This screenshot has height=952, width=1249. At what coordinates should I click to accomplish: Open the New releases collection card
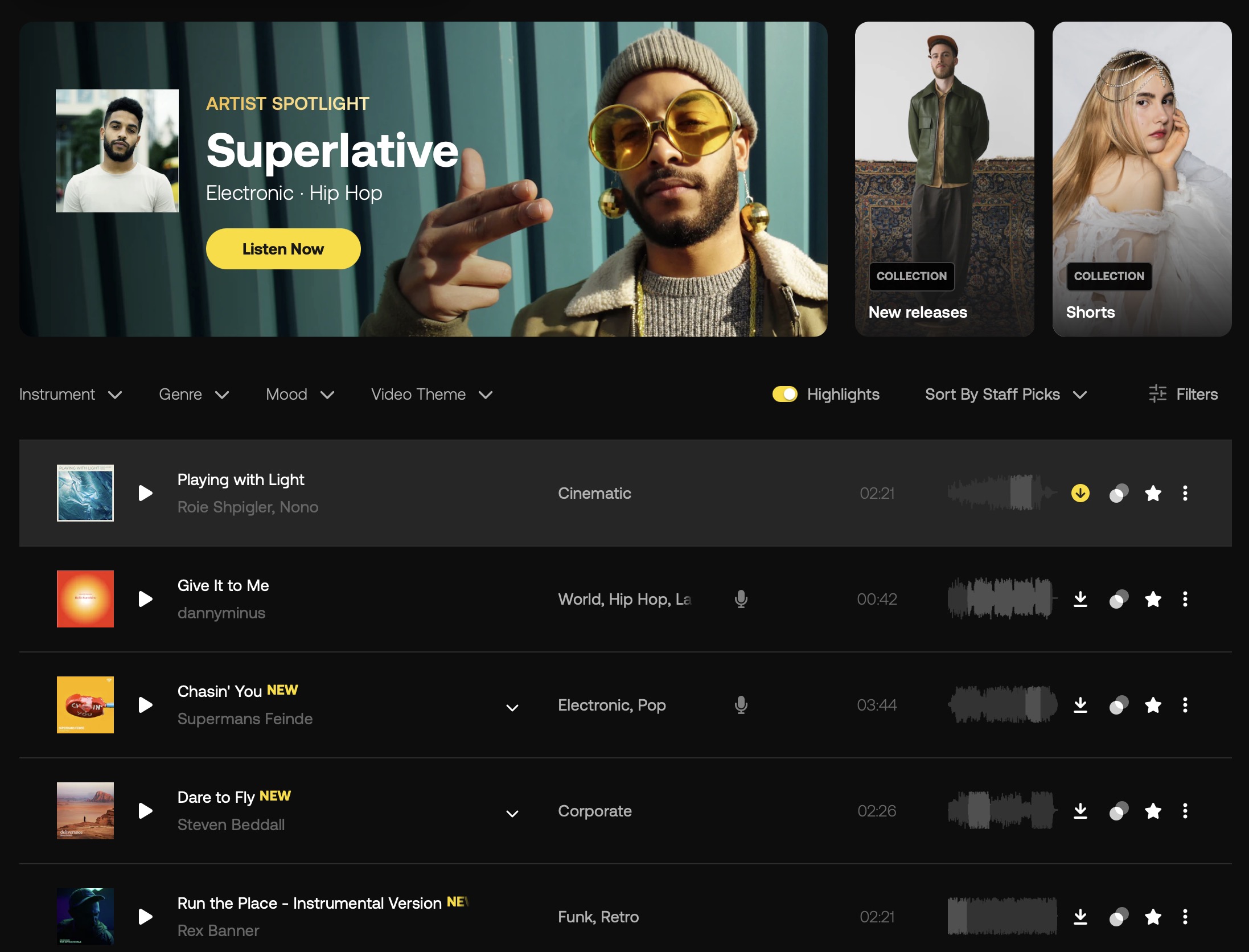[944, 179]
